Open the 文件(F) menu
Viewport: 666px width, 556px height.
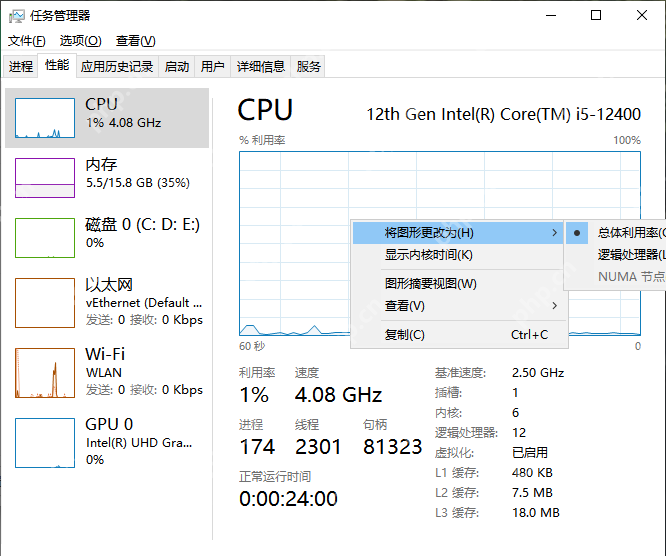coord(26,41)
